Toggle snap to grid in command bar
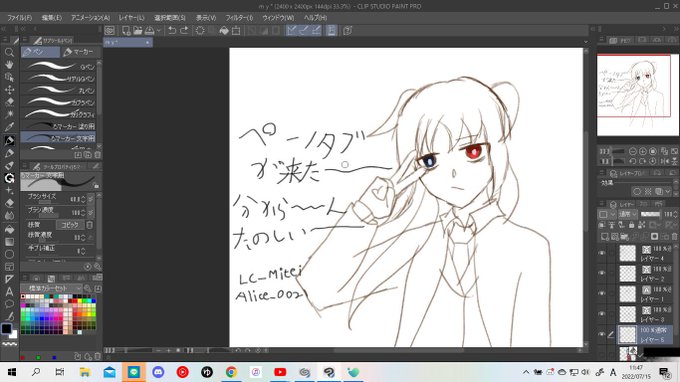 tap(317, 30)
